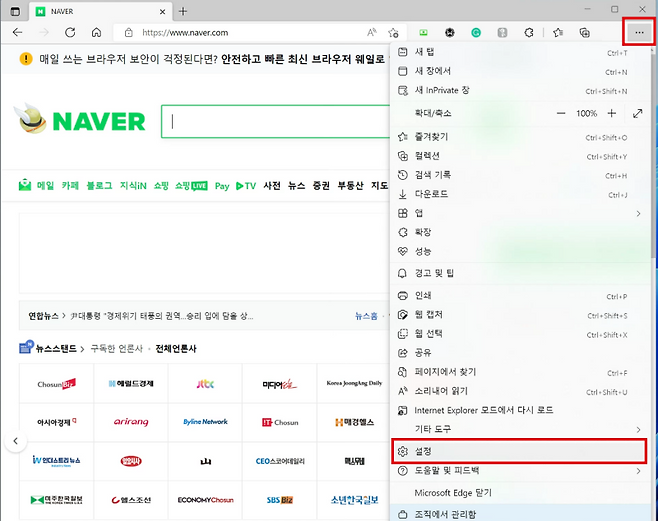Click the 뉴스홈 link
658x521 pixels.
tap(366, 316)
